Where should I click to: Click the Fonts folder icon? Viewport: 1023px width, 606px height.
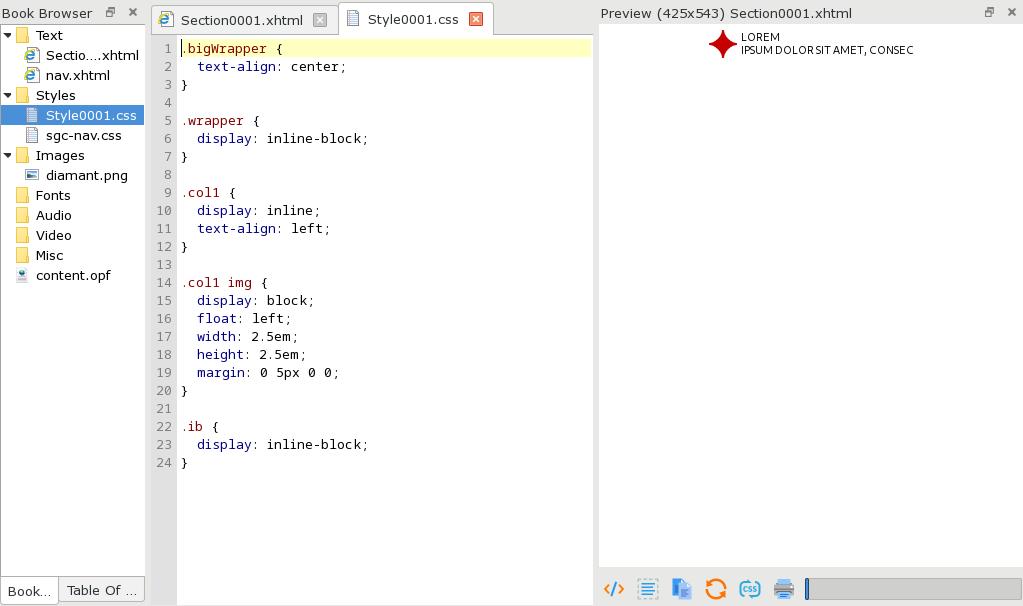[x=22, y=195]
